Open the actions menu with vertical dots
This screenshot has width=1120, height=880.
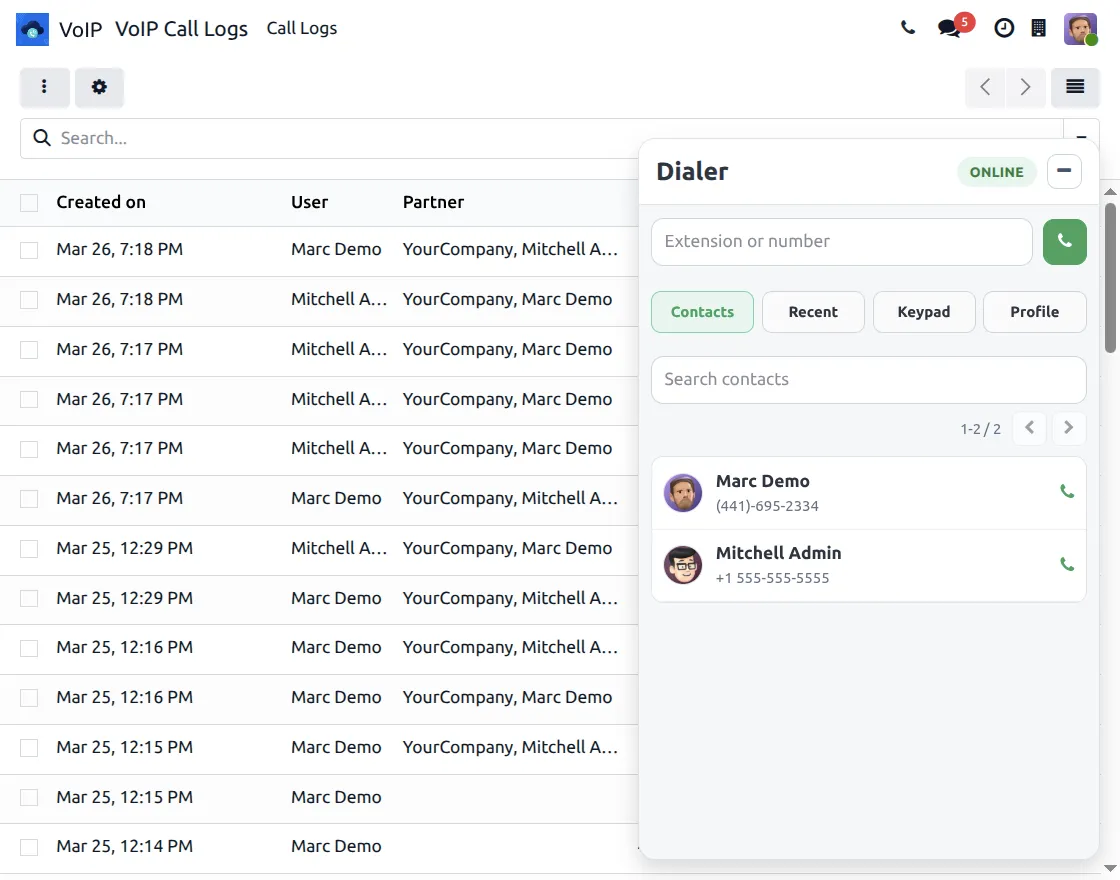click(44, 87)
